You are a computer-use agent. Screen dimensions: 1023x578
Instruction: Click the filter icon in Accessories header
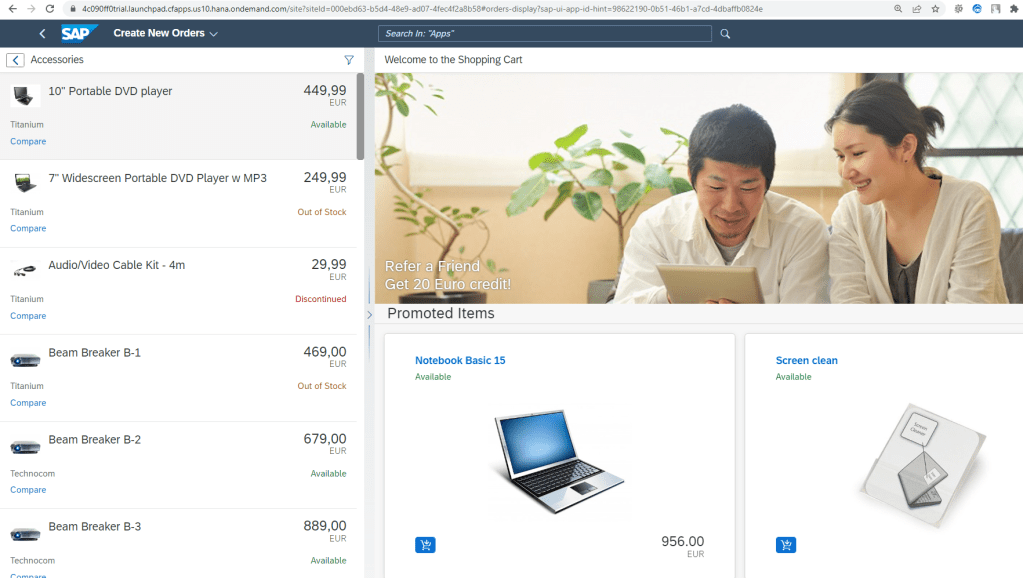pos(349,60)
